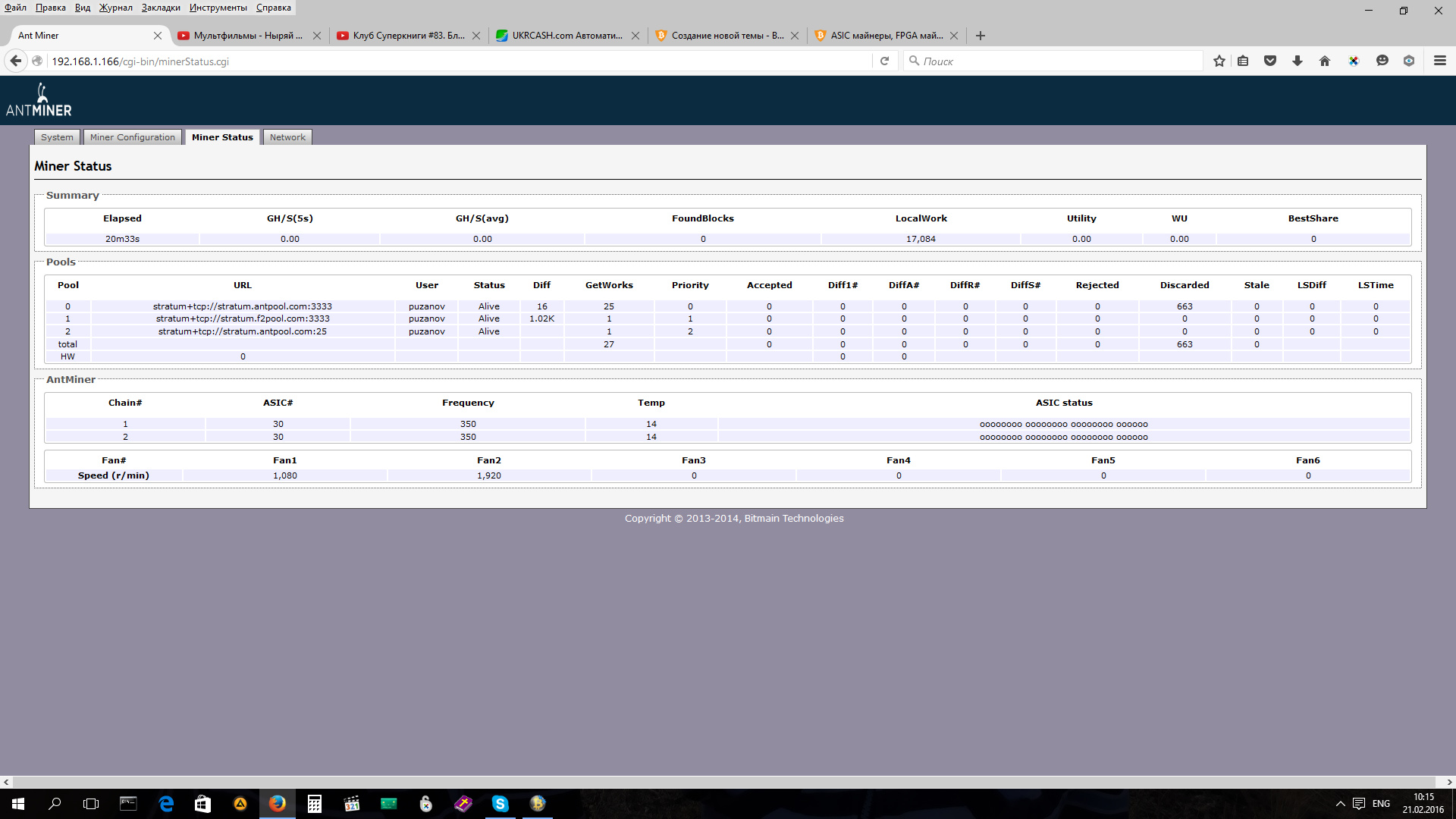Click the Поиск search field

coord(1054,61)
